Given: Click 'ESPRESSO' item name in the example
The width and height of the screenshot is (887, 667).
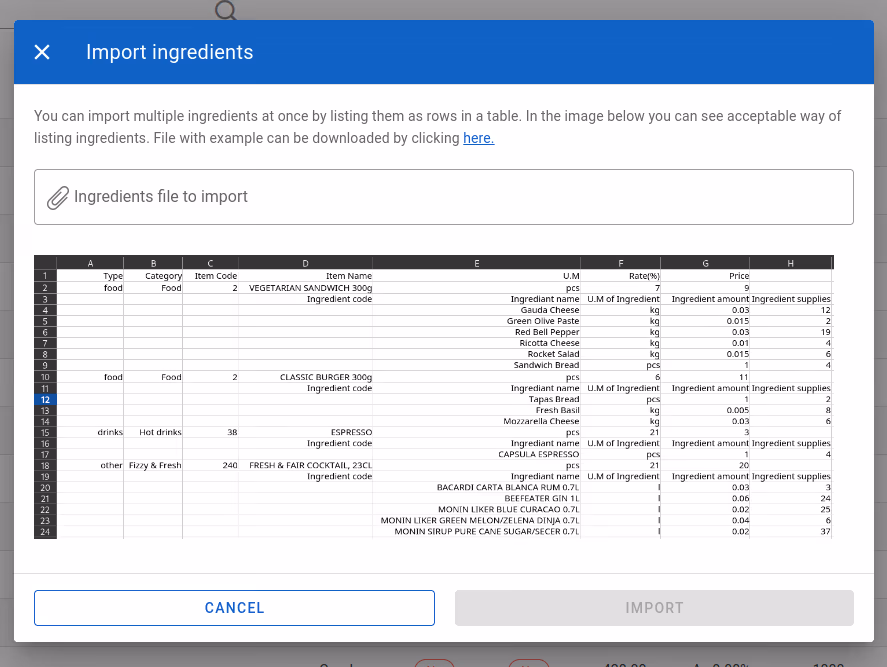Looking at the screenshot, I should [351, 432].
